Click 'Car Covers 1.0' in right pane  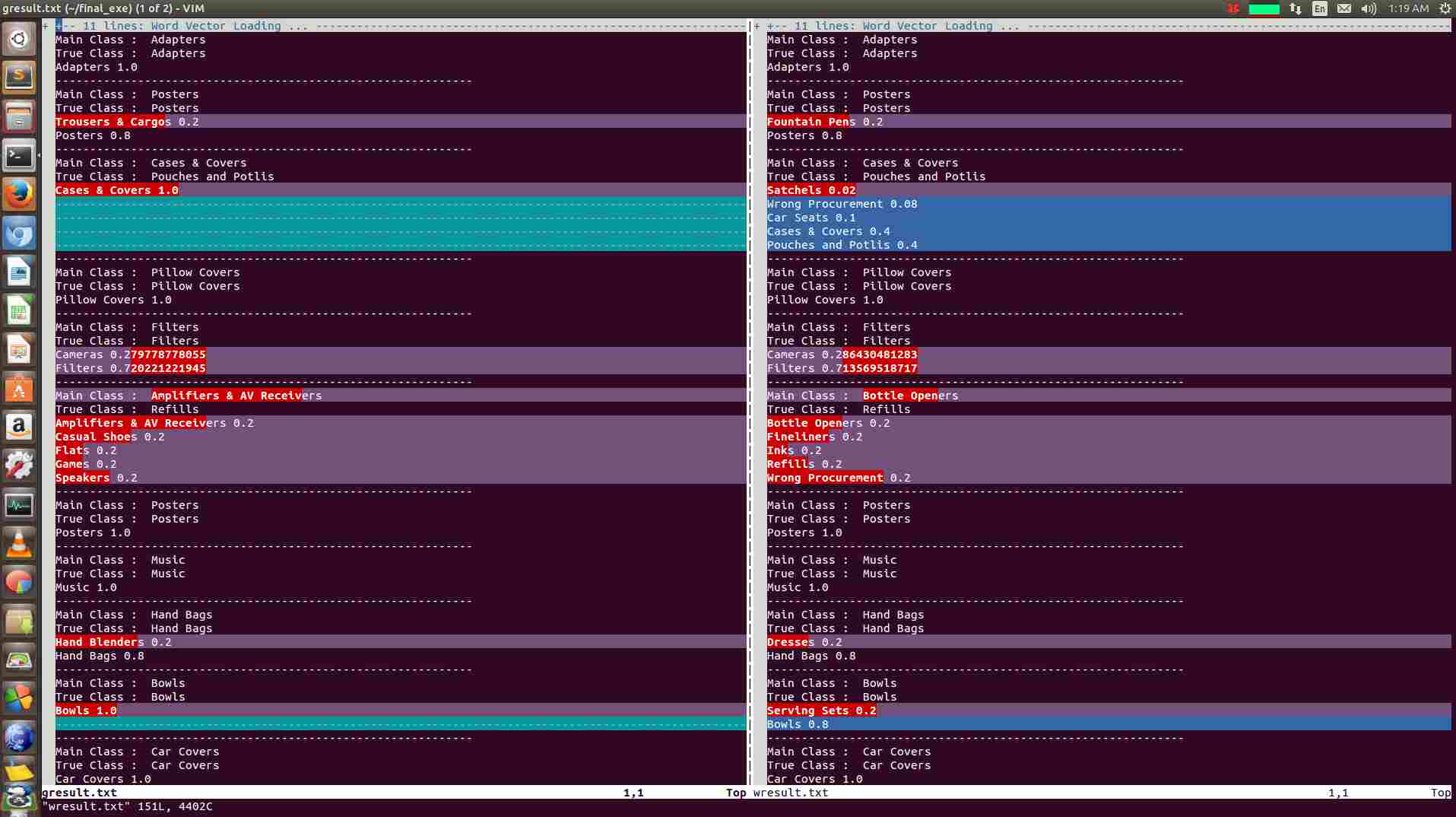[814, 779]
